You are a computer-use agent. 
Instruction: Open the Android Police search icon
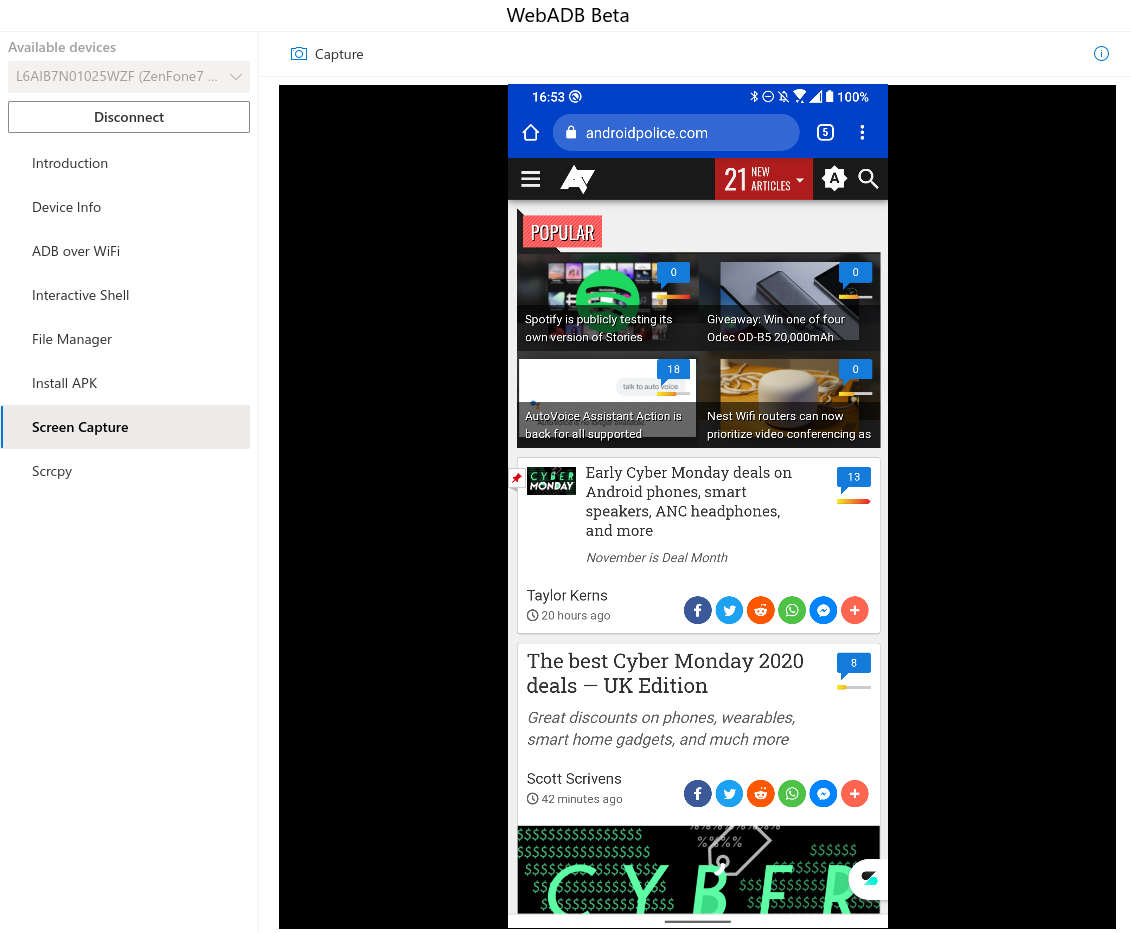tap(867, 179)
